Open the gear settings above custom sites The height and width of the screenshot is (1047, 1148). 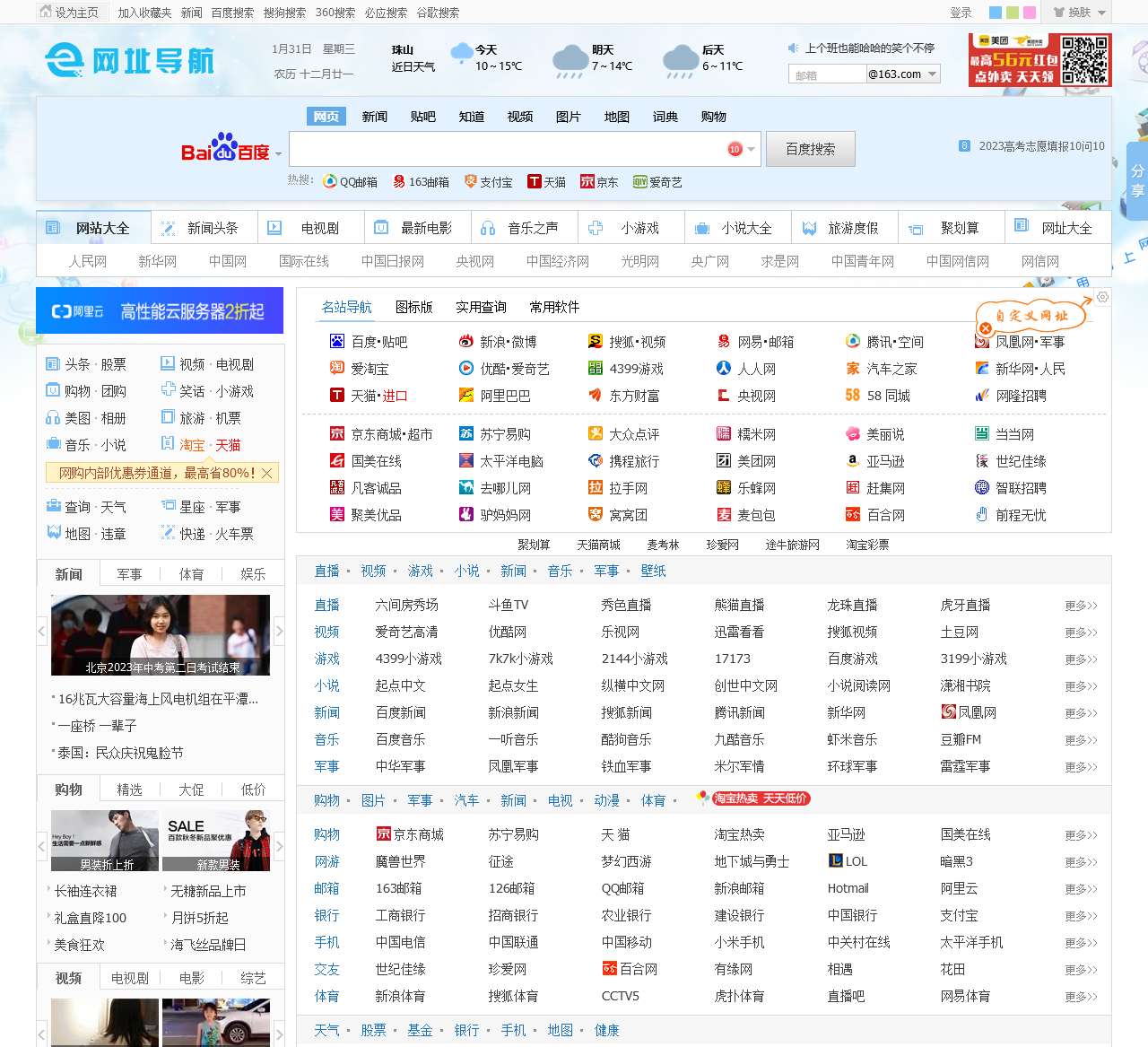[1102, 297]
